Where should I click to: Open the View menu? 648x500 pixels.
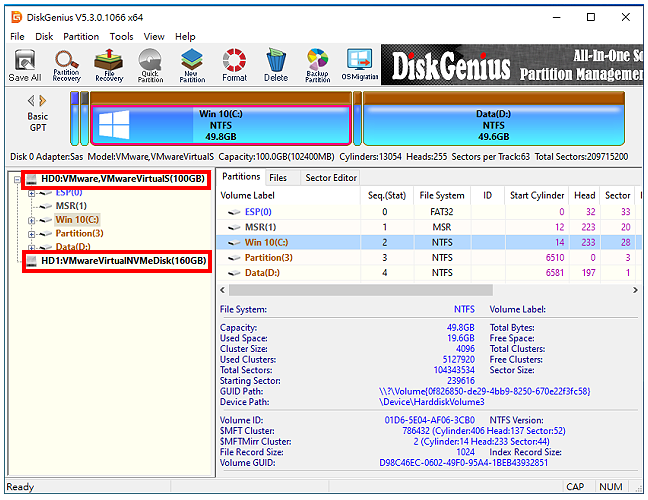[154, 36]
